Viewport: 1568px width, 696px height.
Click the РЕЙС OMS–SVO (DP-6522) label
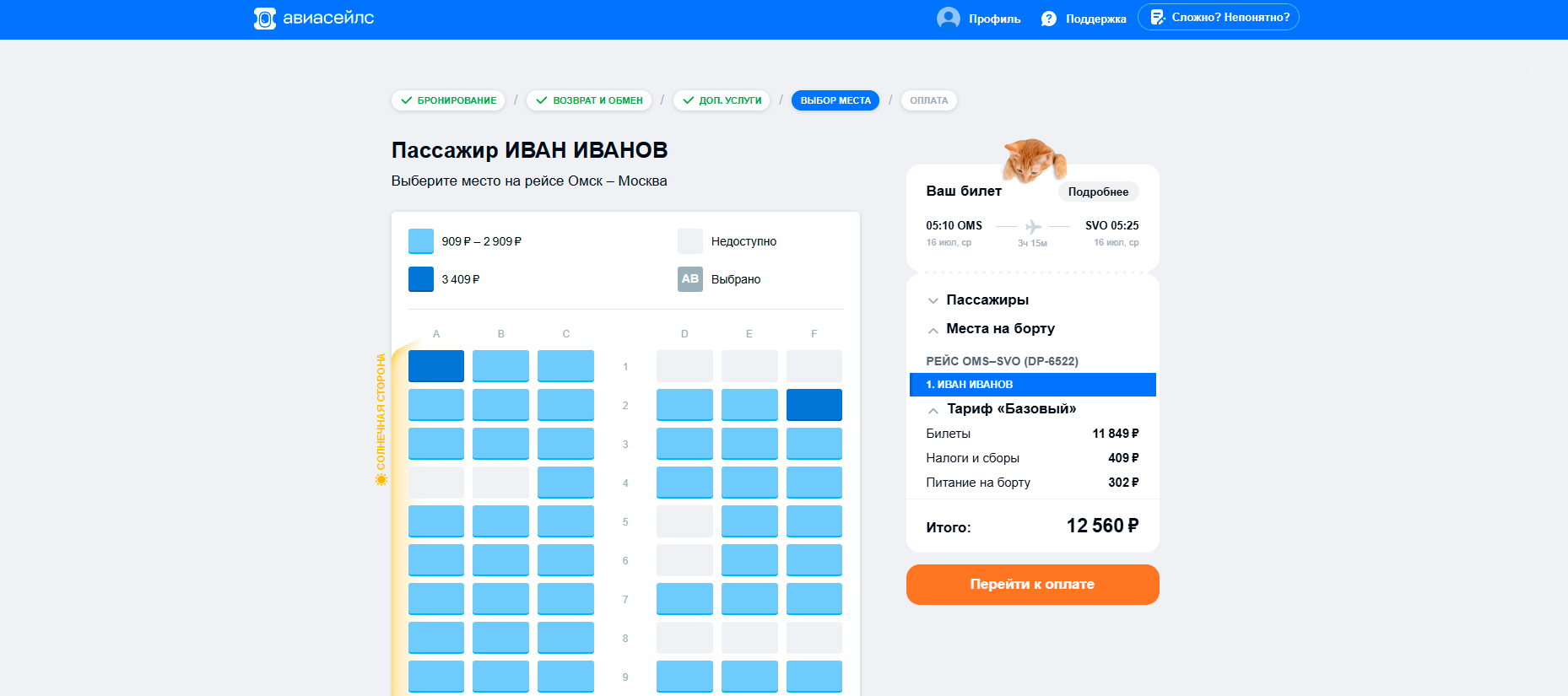point(1003,361)
